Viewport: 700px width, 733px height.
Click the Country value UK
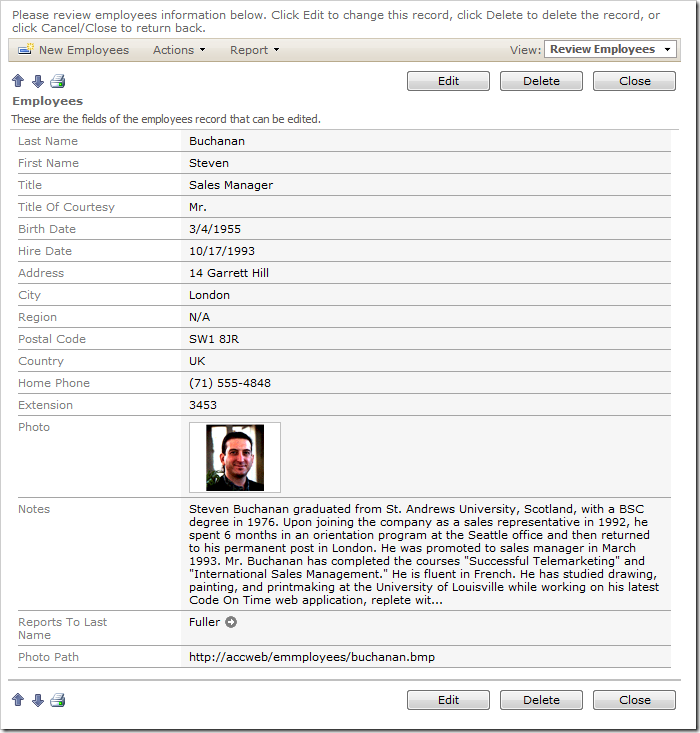tap(197, 361)
